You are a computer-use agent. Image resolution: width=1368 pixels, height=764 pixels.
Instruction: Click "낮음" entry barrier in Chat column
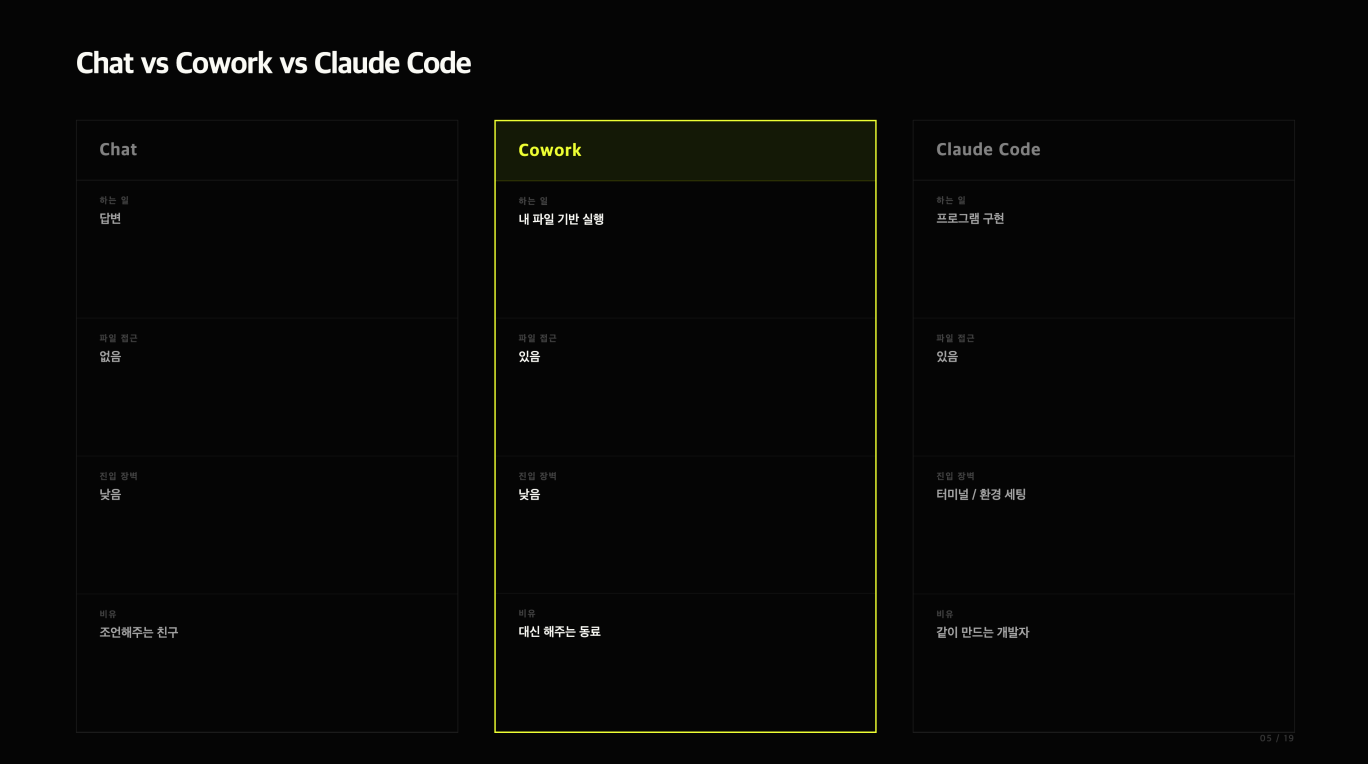pyautogui.click(x=110, y=494)
